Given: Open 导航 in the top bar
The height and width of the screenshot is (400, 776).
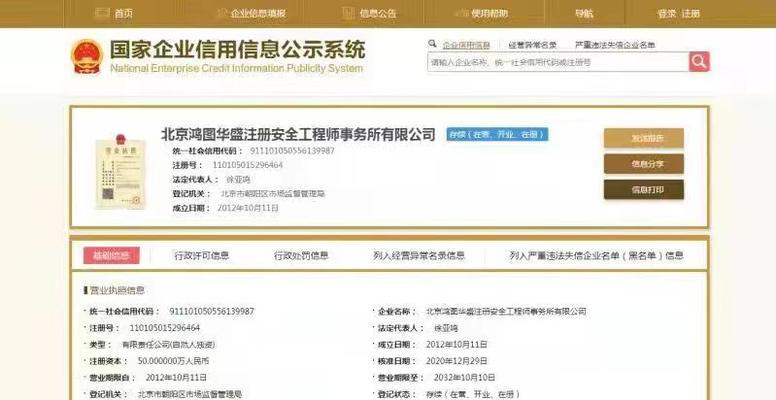Looking at the screenshot, I should pos(584,14).
